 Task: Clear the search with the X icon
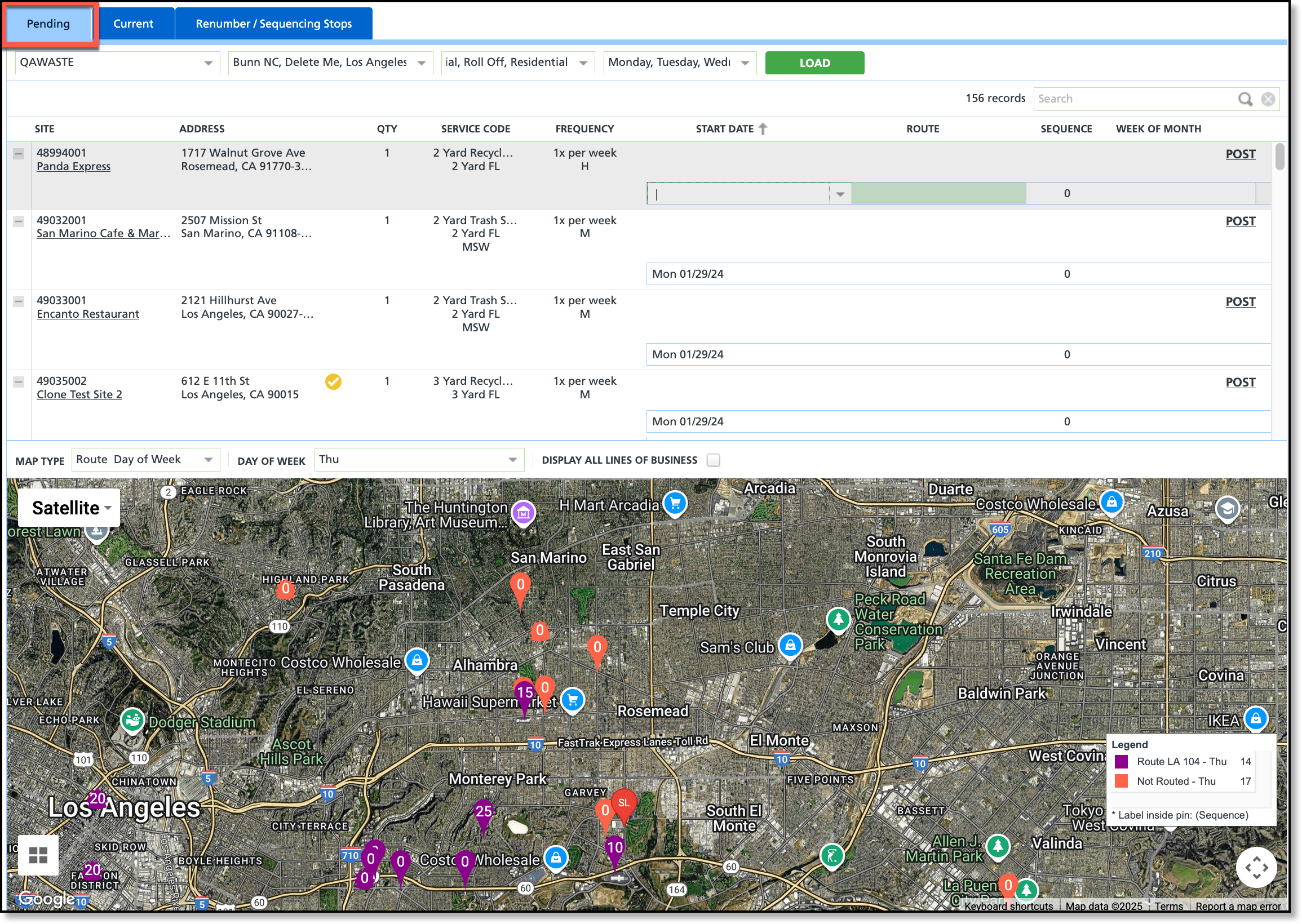click(x=1268, y=99)
